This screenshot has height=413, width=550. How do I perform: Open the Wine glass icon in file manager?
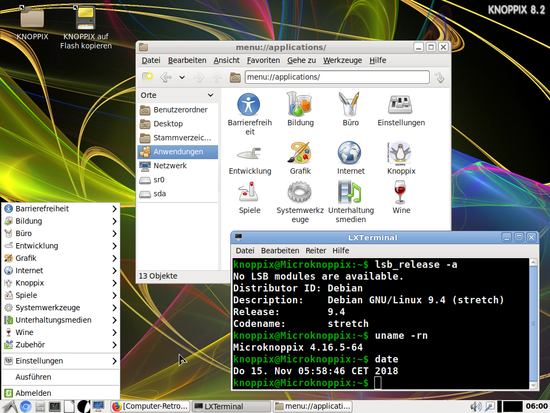(x=400, y=192)
